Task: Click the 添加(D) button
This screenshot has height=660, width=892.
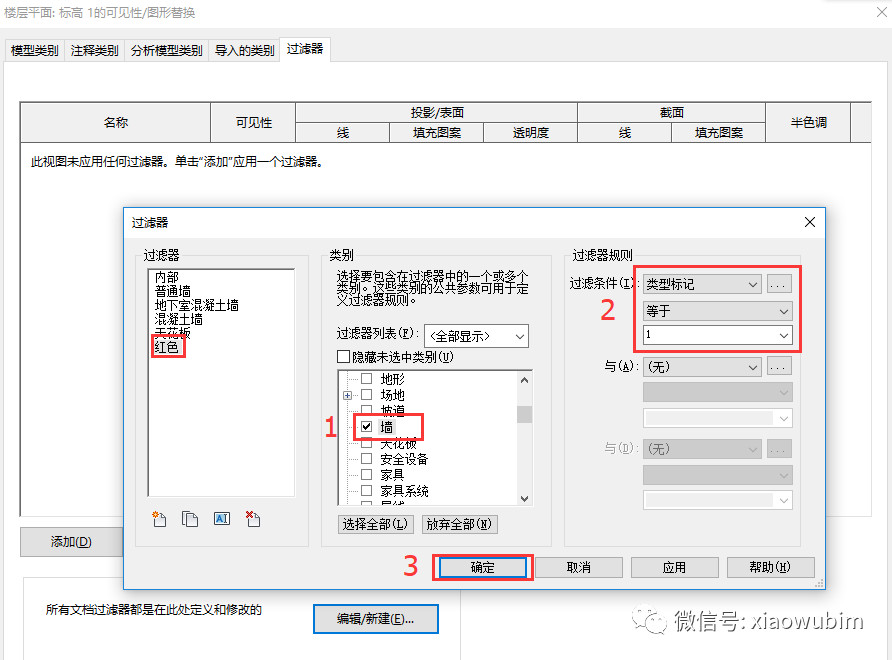Action: pyautogui.click(x=71, y=542)
